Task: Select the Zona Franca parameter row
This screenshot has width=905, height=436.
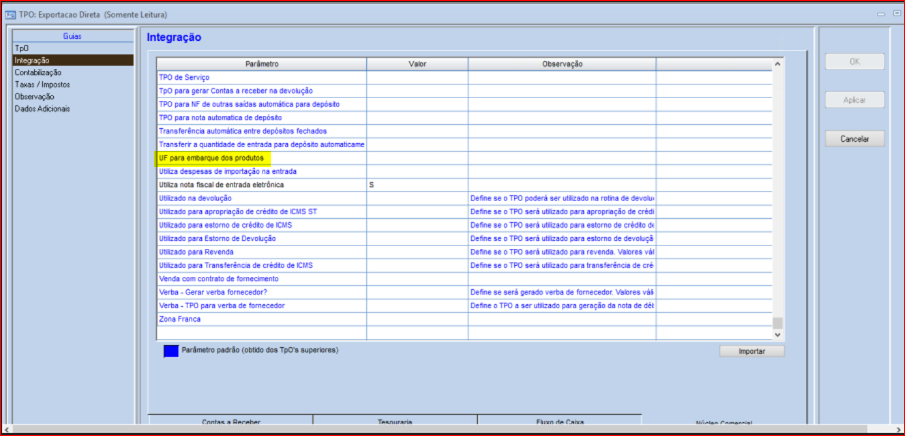Action: point(180,319)
